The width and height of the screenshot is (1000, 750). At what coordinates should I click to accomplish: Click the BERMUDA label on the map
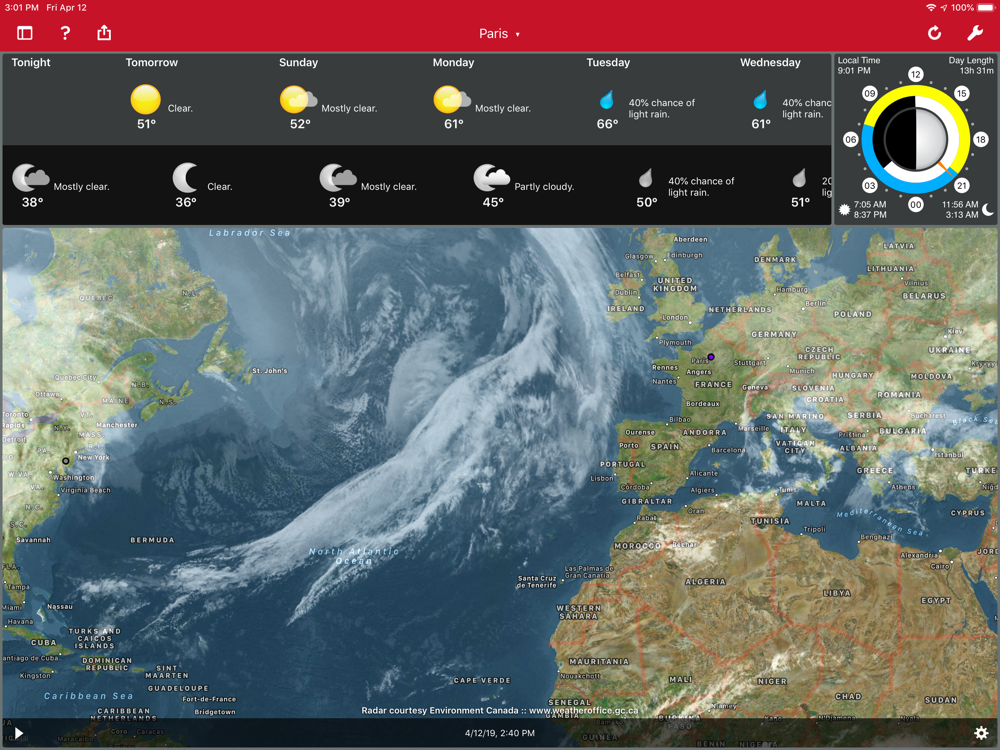pyautogui.click(x=152, y=540)
